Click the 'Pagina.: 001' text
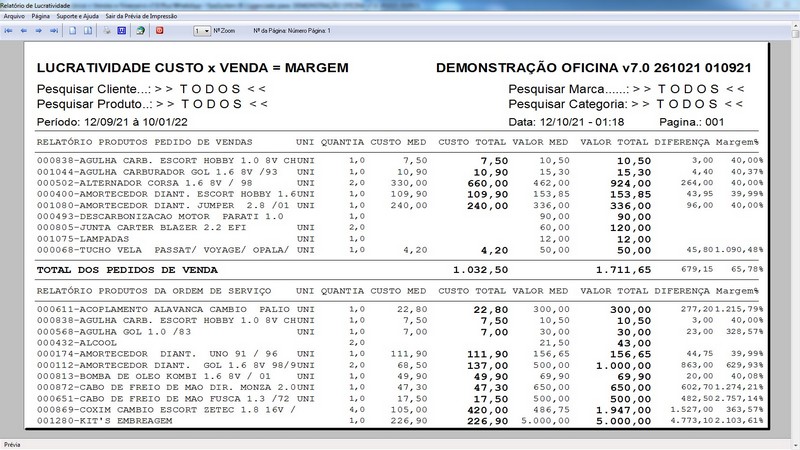Image resolution: width=800 pixels, height=450 pixels. coord(691,122)
